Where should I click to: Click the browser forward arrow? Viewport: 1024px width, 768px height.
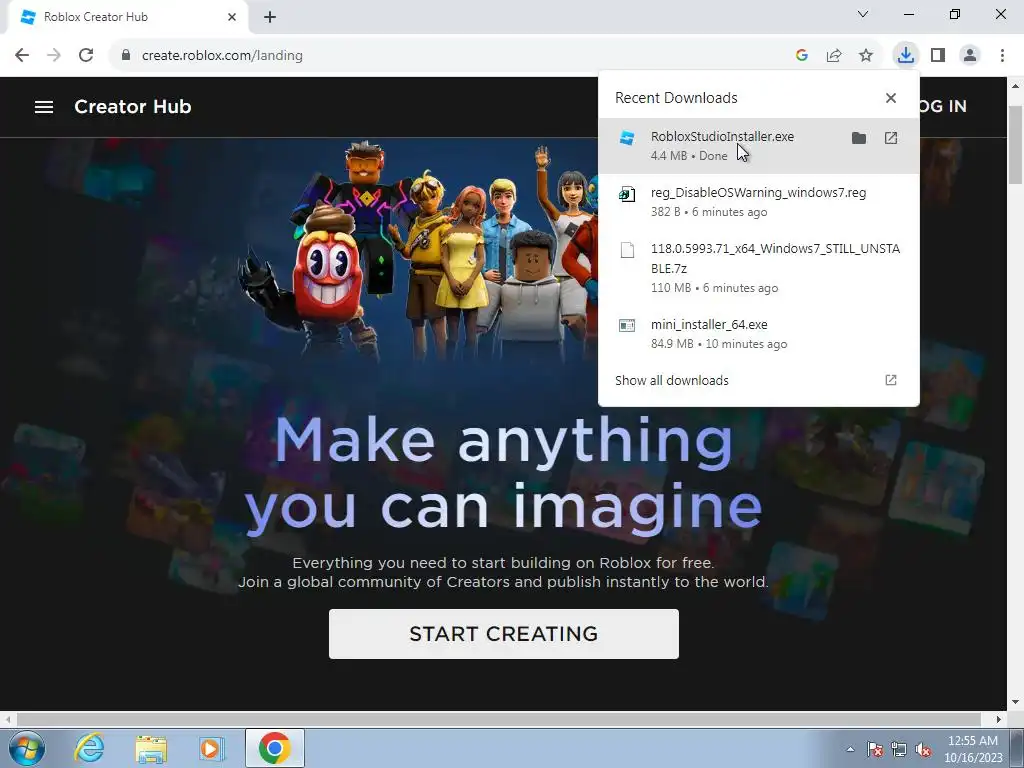(x=54, y=56)
